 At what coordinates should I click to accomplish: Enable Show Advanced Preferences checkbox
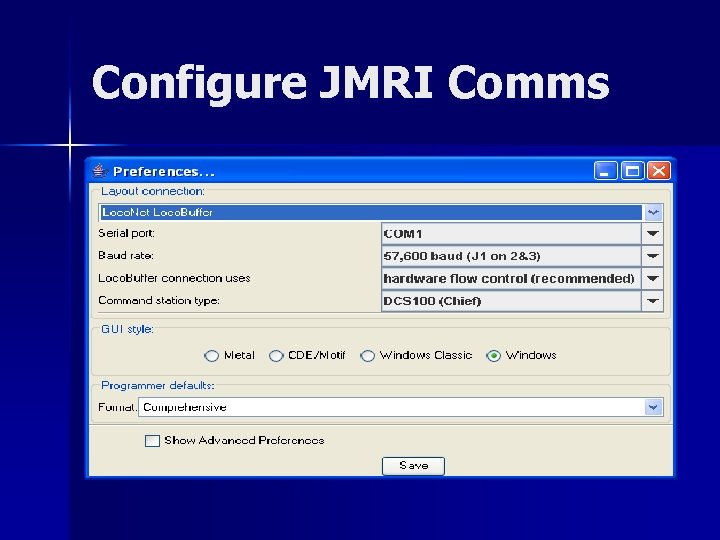152,441
